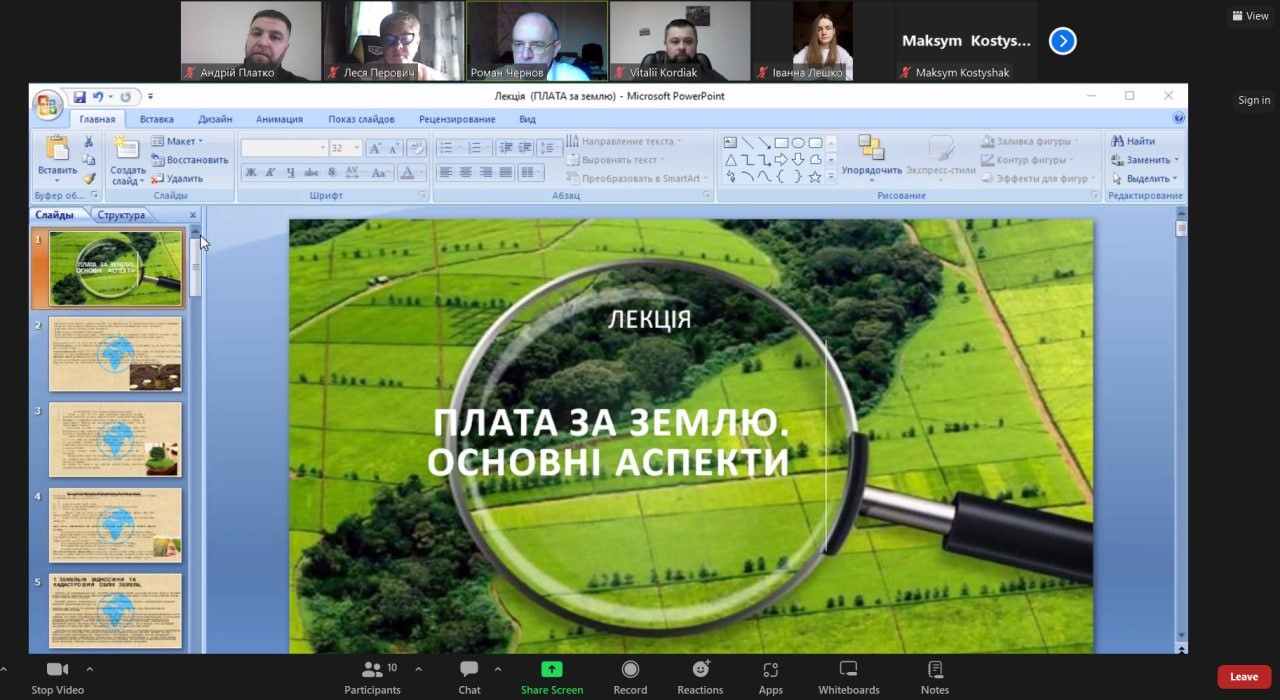Viewport: 1280px width, 700px height.
Task: Click the Sign in button
Action: (x=1254, y=100)
